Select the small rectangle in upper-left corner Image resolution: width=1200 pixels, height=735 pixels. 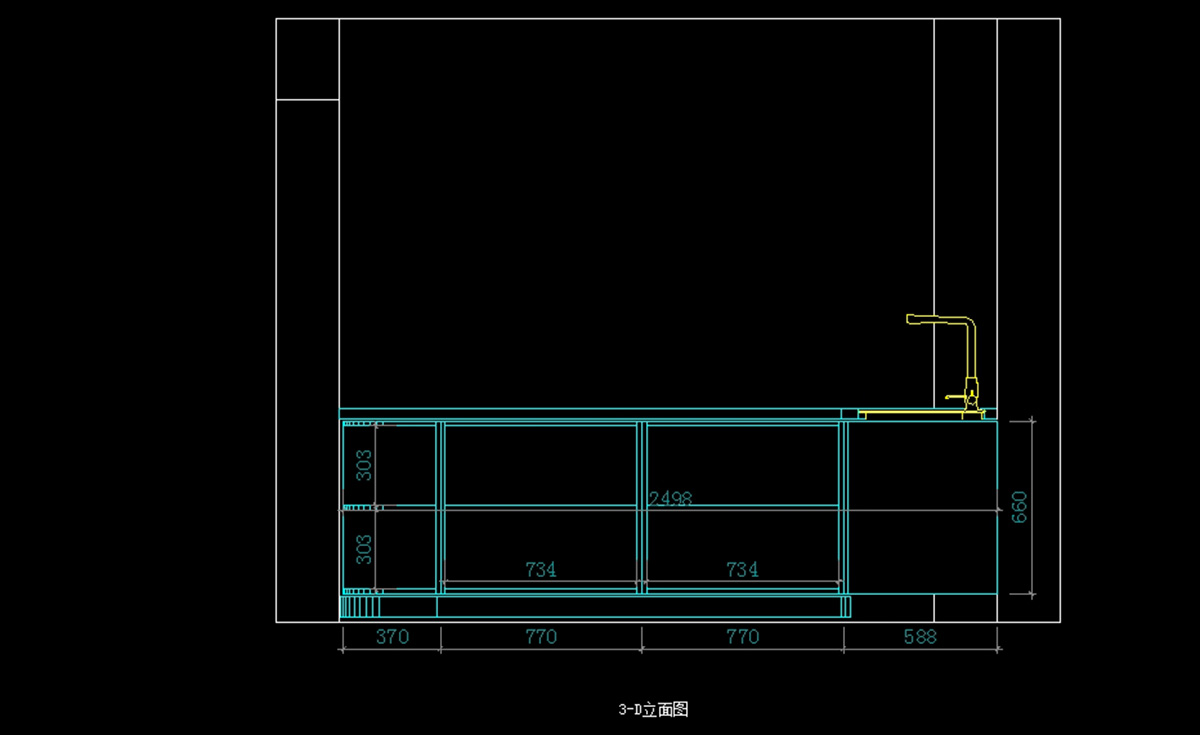[307, 59]
